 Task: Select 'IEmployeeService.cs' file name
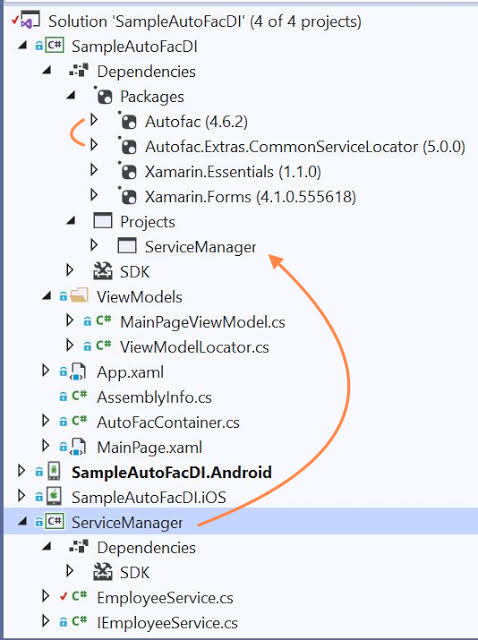coord(167,623)
